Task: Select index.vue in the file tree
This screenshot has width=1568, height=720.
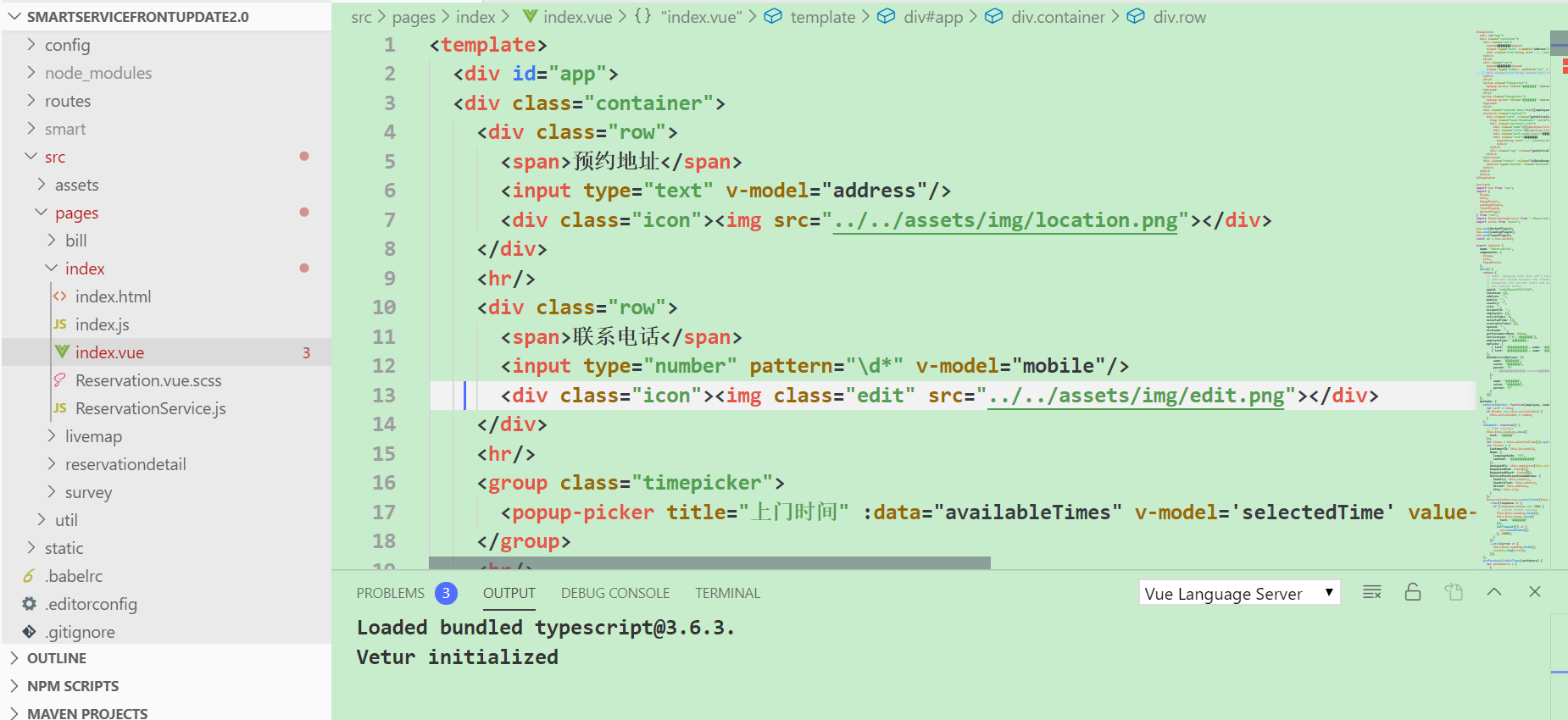Action: tap(166, 352)
